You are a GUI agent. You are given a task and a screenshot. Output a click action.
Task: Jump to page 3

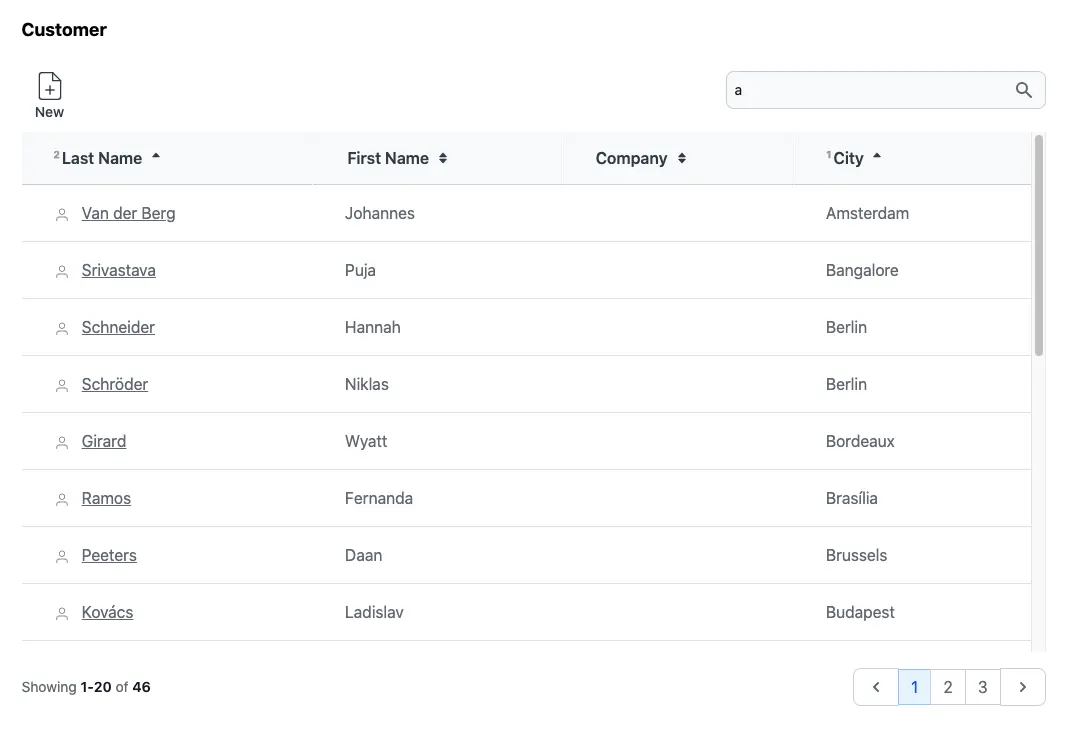[x=983, y=687]
